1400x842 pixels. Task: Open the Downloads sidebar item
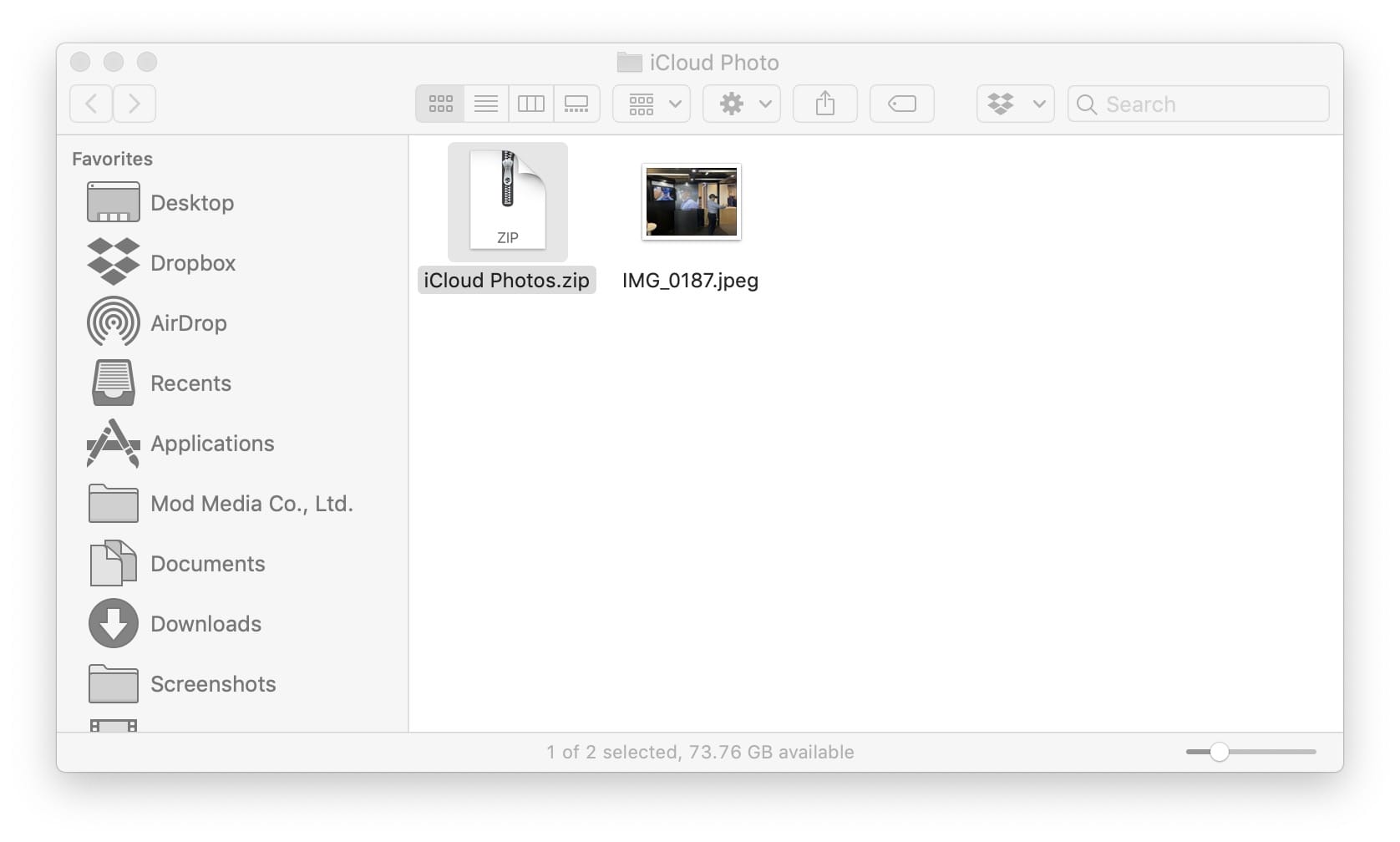point(205,624)
